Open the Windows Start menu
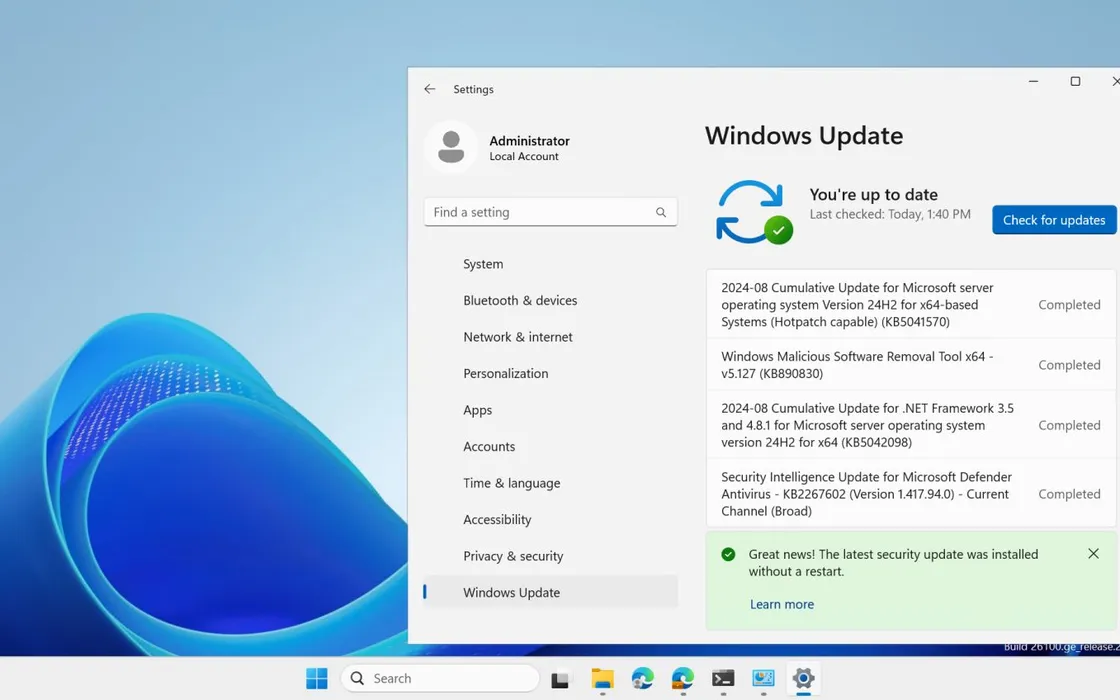 [316, 678]
